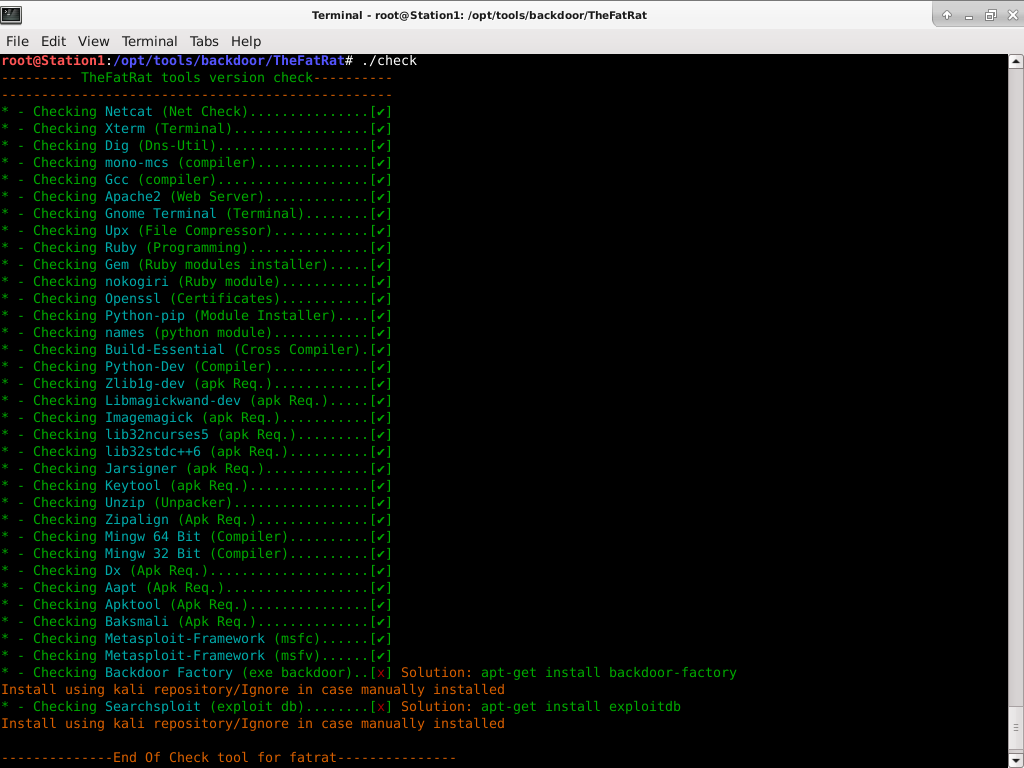Click the scrollbar up arrow icon
Viewport: 1024px width, 768px height.
(x=1016, y=60)
